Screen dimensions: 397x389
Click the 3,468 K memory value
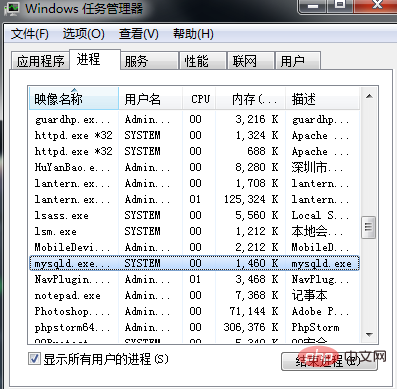tap(257, 279)
